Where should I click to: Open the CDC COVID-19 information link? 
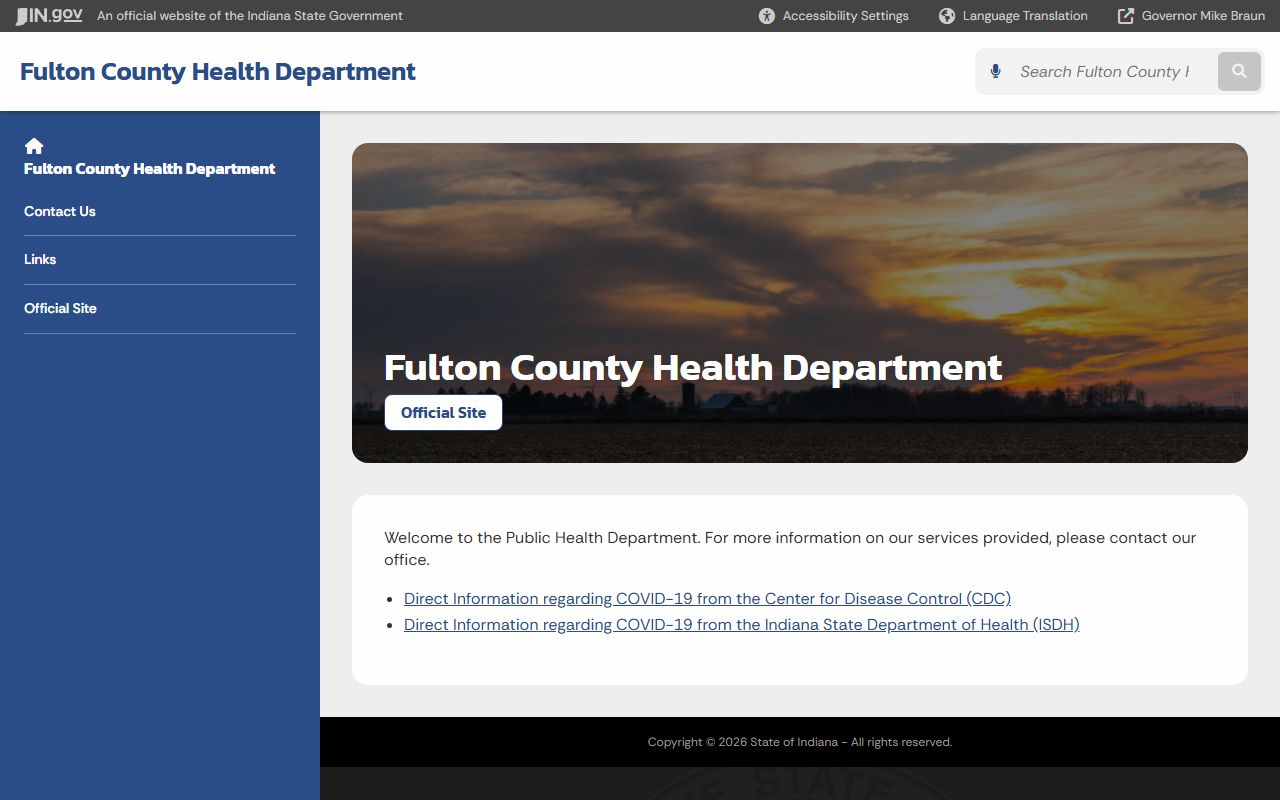pyautogui.click(x=707, y=599)
